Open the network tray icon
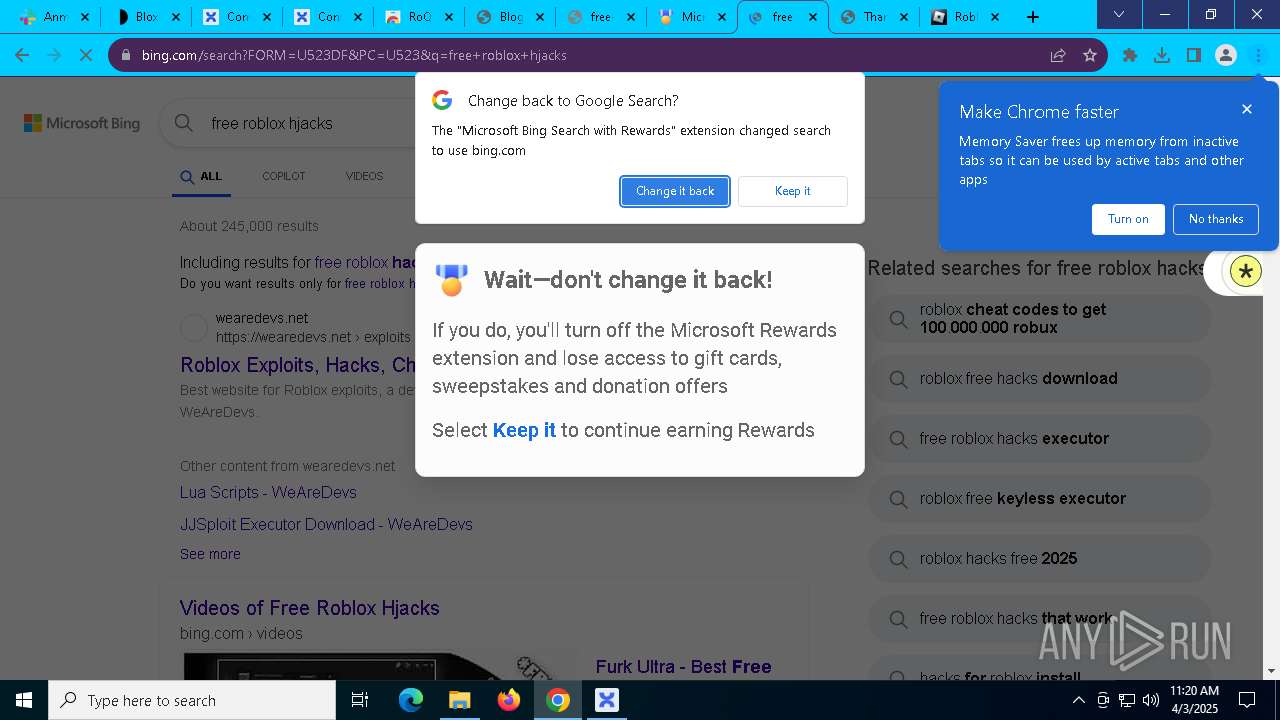Screen dimensions: 1280x720 coord(1127,700)
